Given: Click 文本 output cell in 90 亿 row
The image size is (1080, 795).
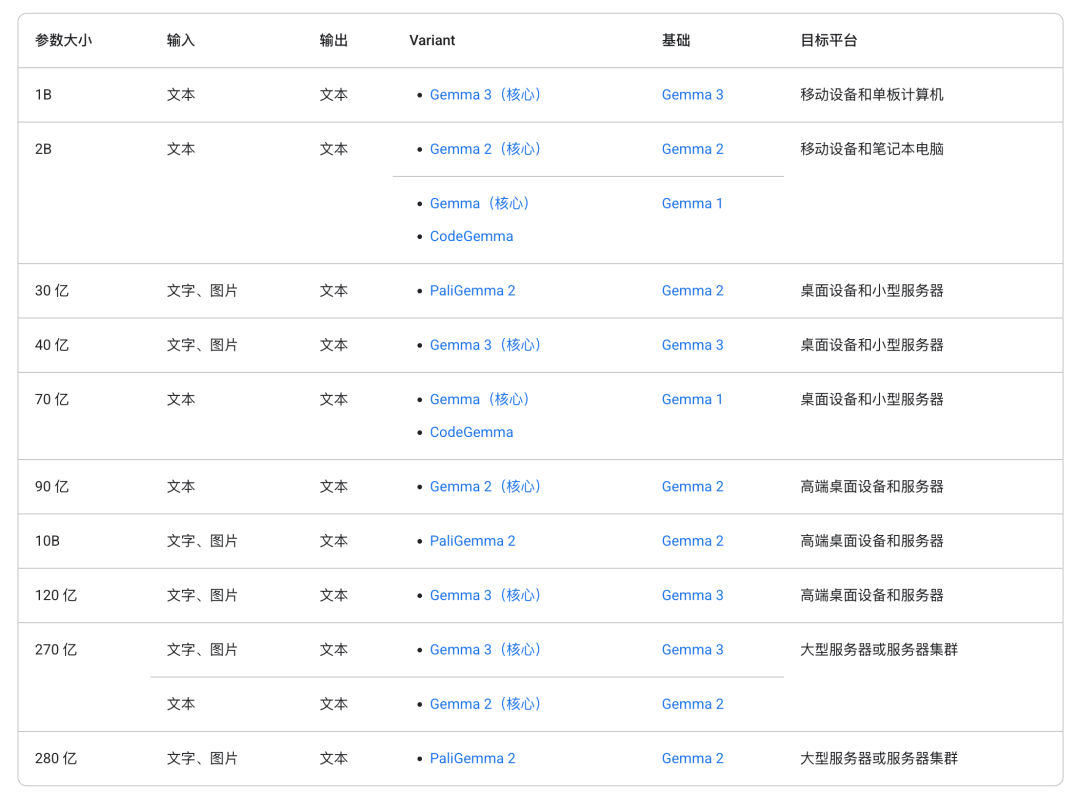Looking at the screenshot, I should pos(333,486).
